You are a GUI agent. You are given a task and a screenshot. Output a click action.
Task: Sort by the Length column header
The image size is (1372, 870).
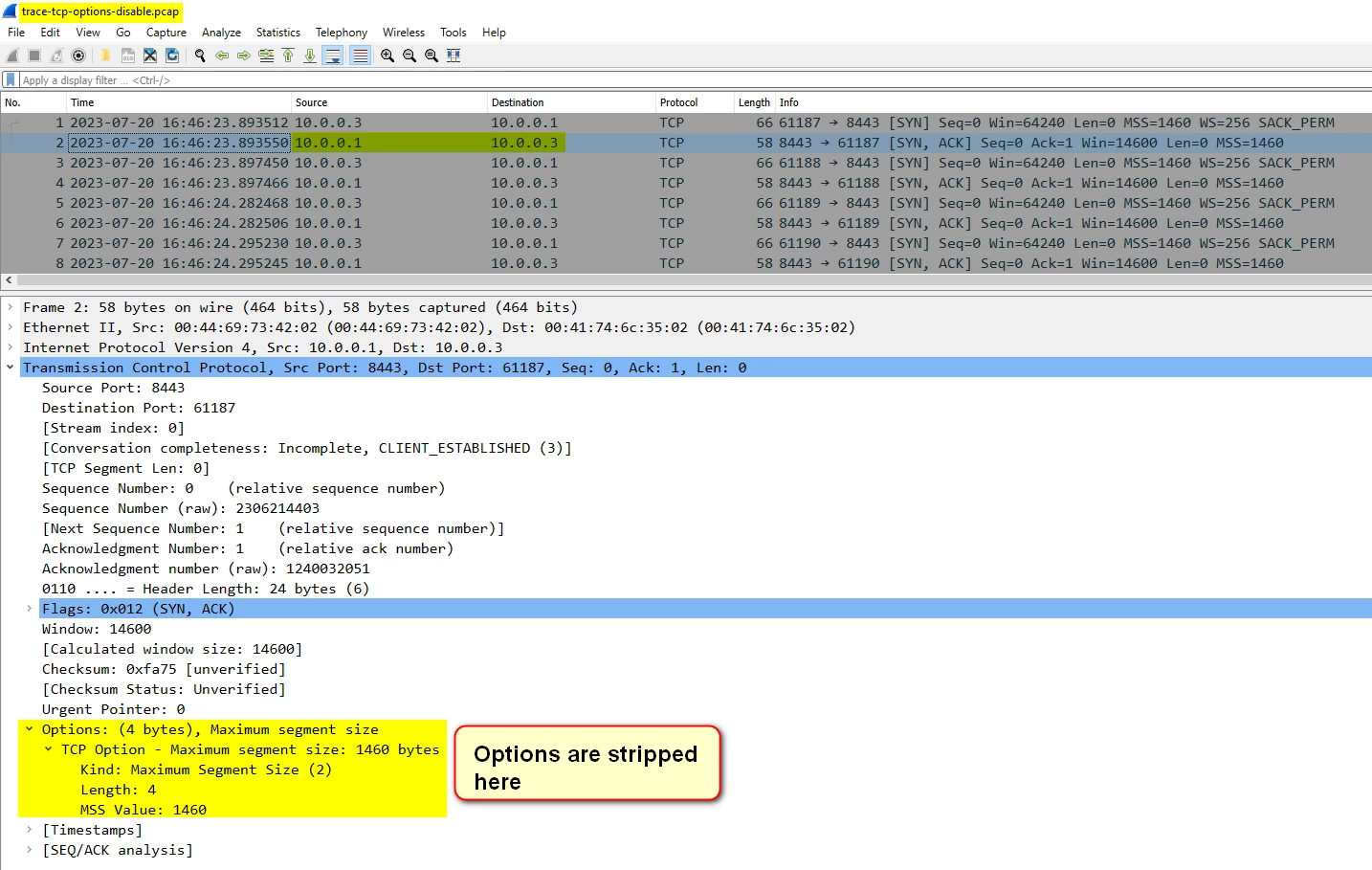pos(754,102)
